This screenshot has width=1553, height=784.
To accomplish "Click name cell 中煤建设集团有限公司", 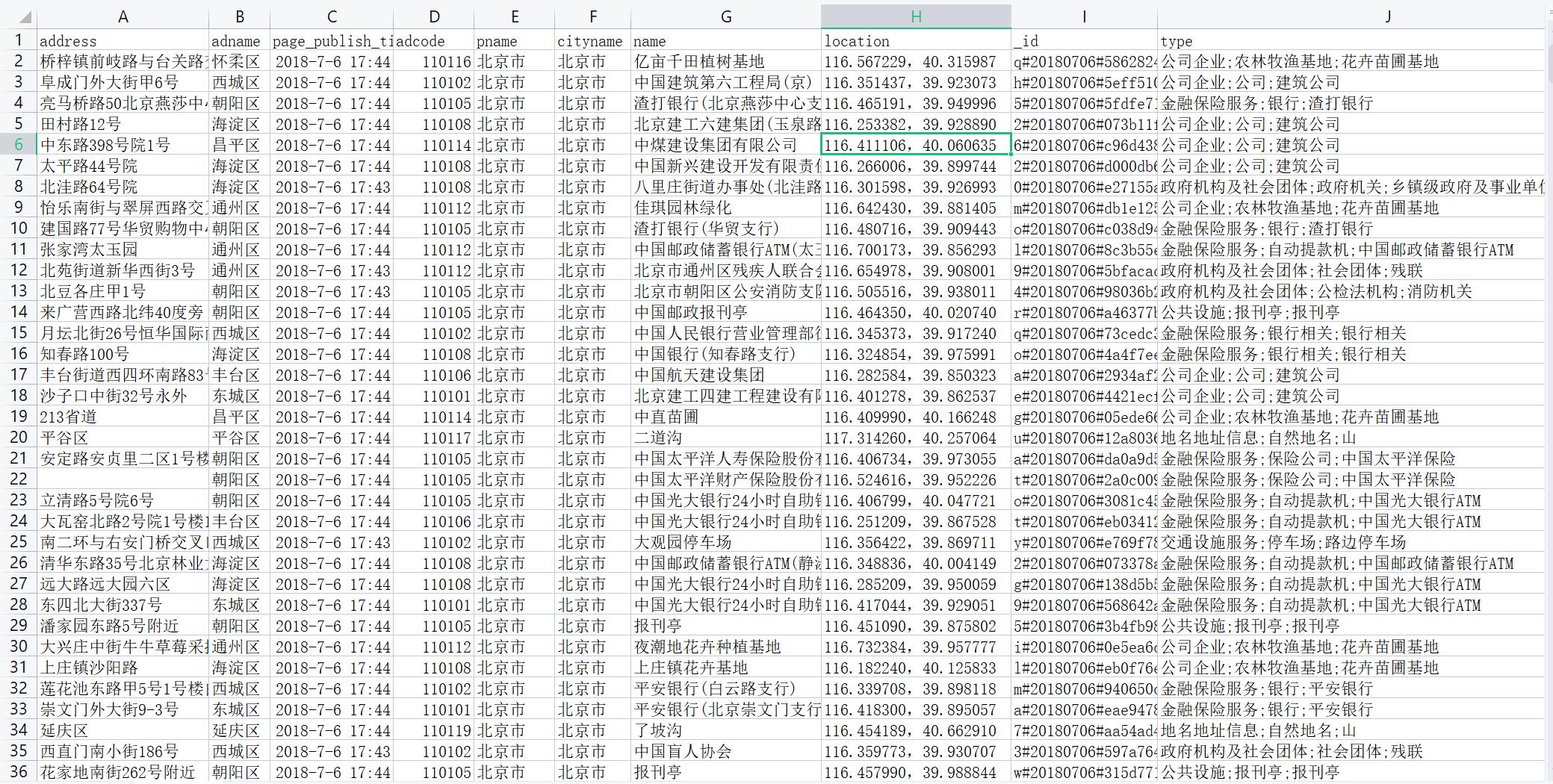I will [x=725, y=145].
